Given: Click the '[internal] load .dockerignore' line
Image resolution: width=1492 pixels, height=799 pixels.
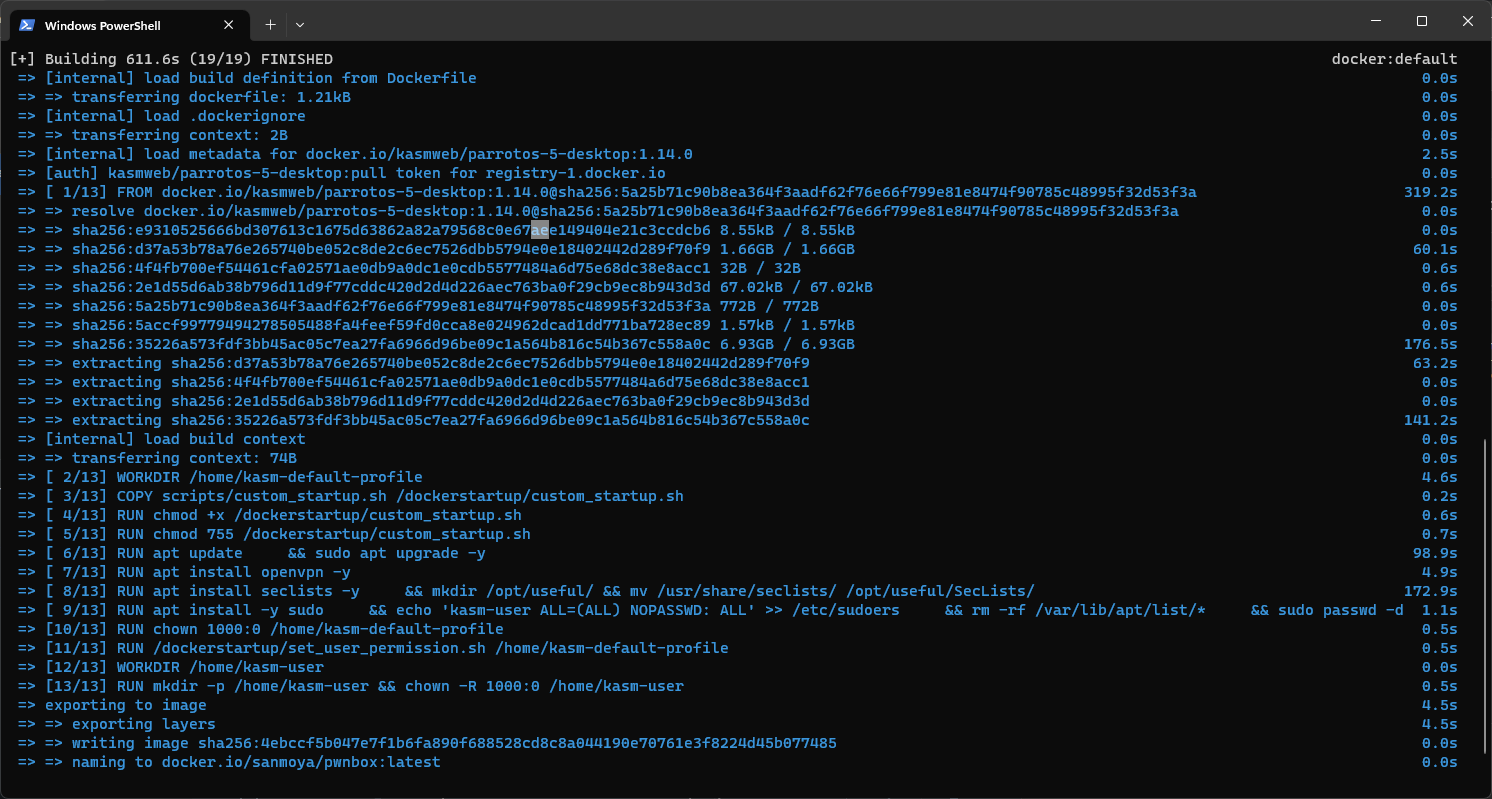Looking at the screenshot, I should tap(162, 116).
